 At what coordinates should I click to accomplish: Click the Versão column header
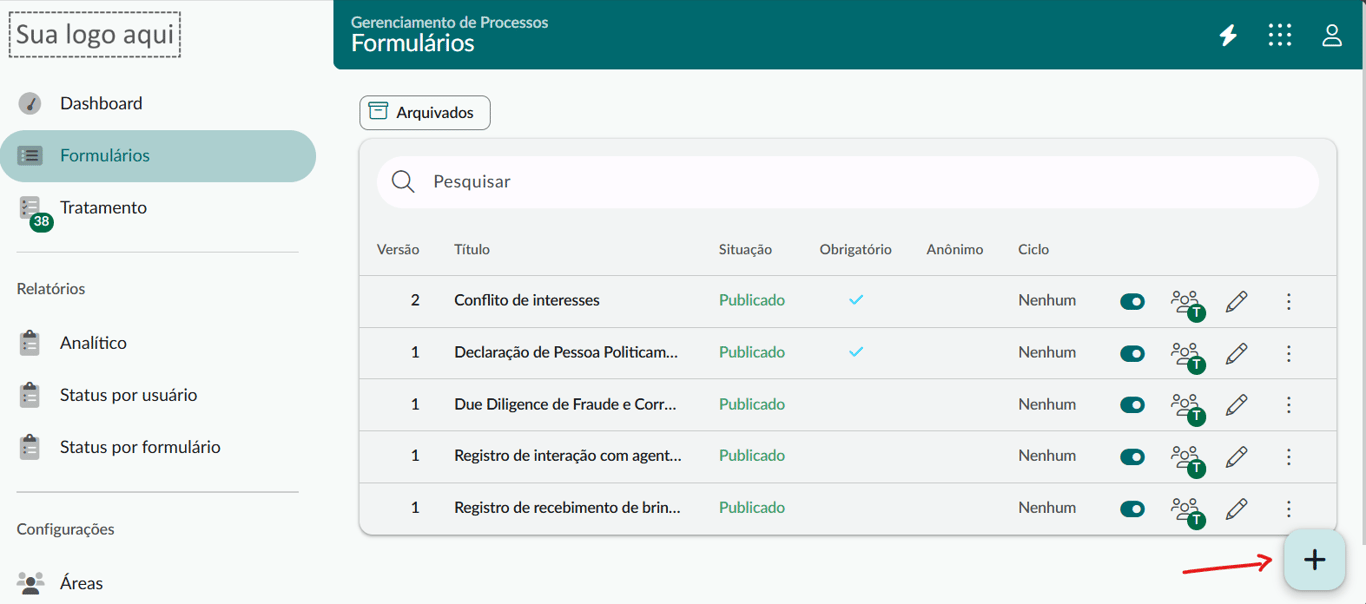pos(398,250)
